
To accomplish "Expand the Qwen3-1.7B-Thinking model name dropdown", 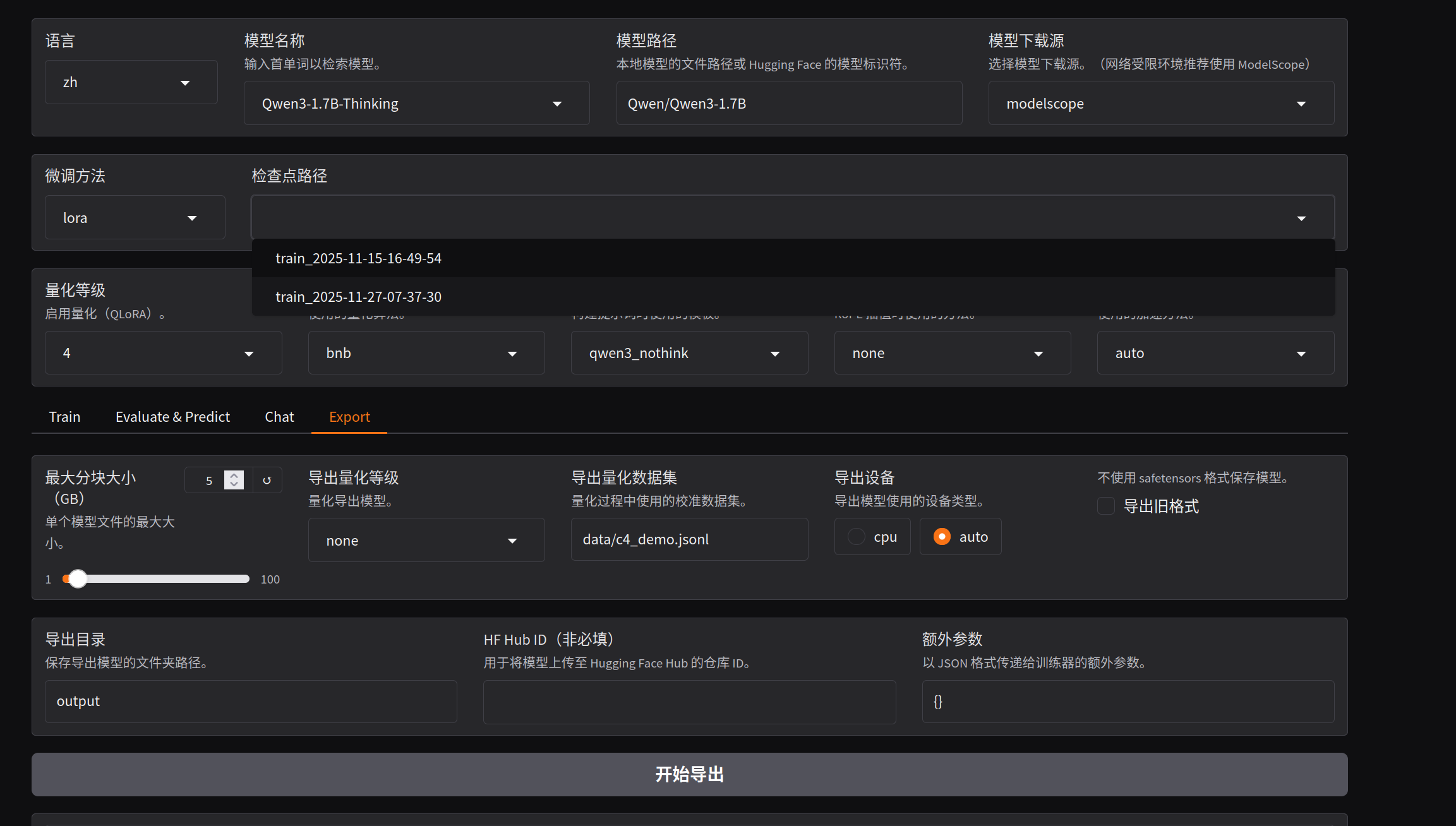I will point(557,104).
